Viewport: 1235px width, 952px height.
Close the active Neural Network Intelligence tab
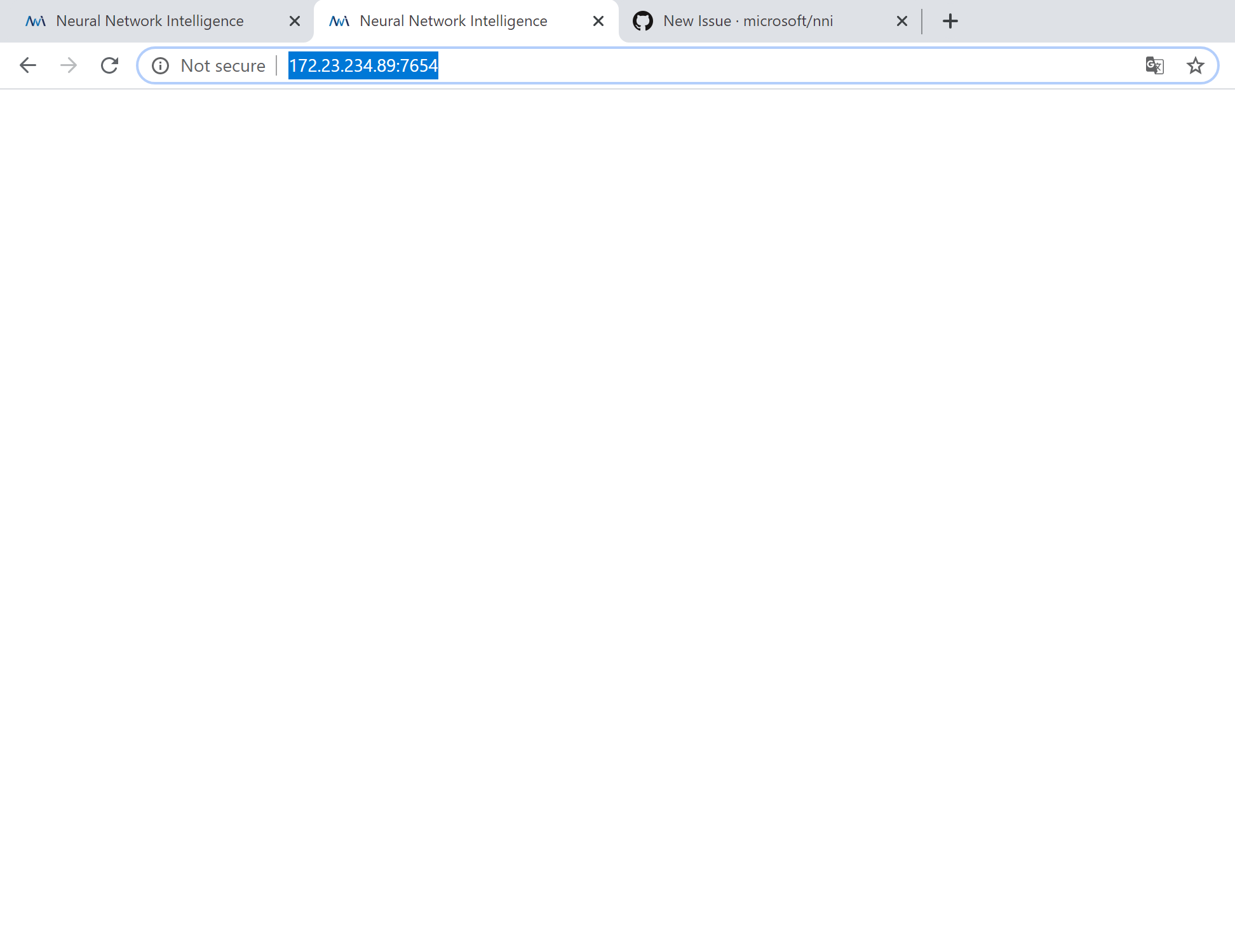[598, 20]
